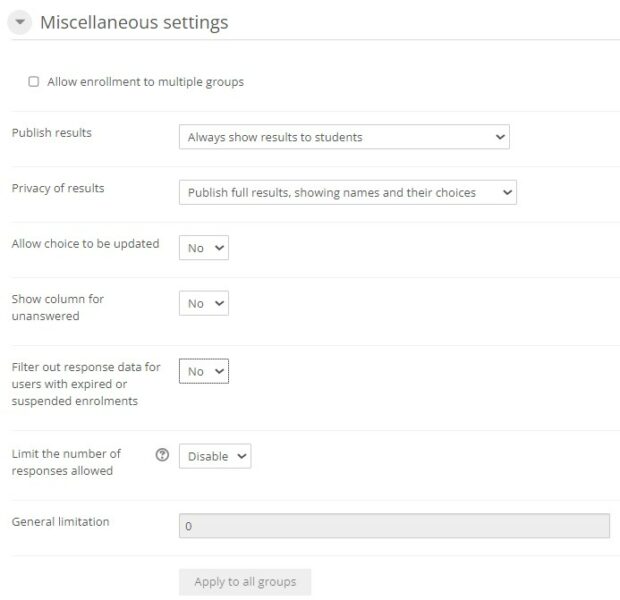The width and height of the screenshot is (620, 600).
Task: Click the 'Allow enrollment to multiple groups' label
Action: pos(145,82)
